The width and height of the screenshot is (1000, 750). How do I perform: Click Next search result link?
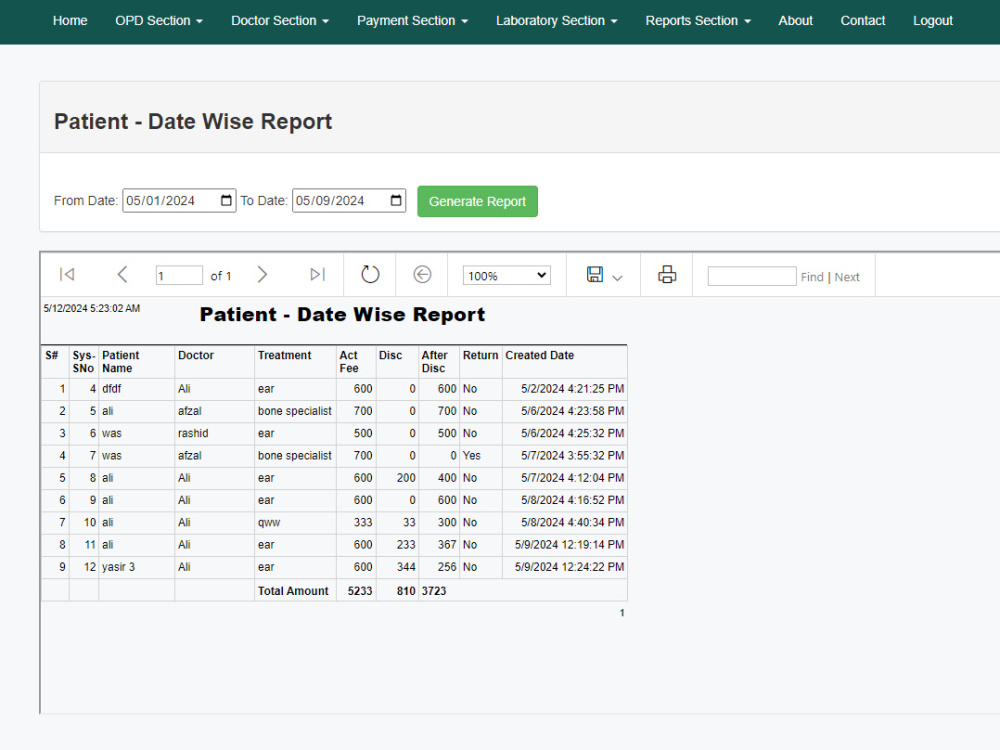[847, 277]
